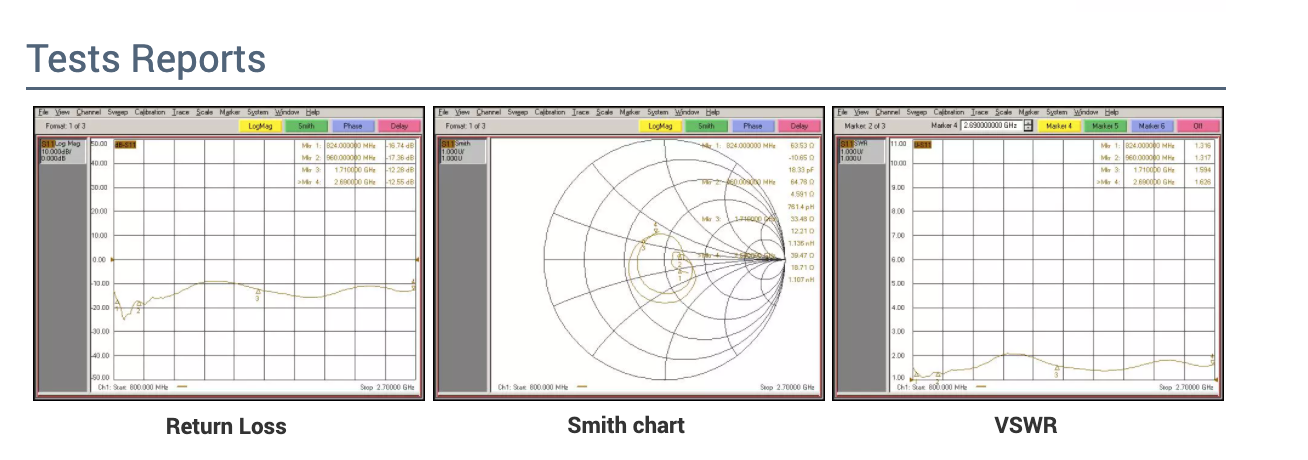Image resolution: width=1308 pixels, height=460 pixels.
Task: Click the Marker 4 frequency input field
Action: point(989,126)
